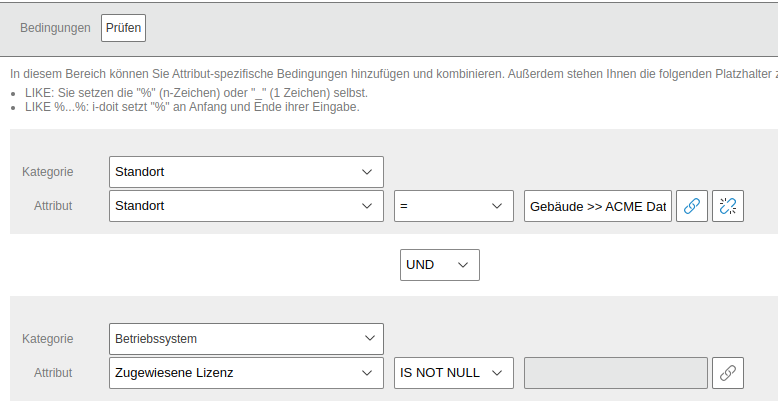Screen dimensions: 778x404
Task: Click the LIKE %...% hint line
Action: pyautogui.click(x=190, y=107)
